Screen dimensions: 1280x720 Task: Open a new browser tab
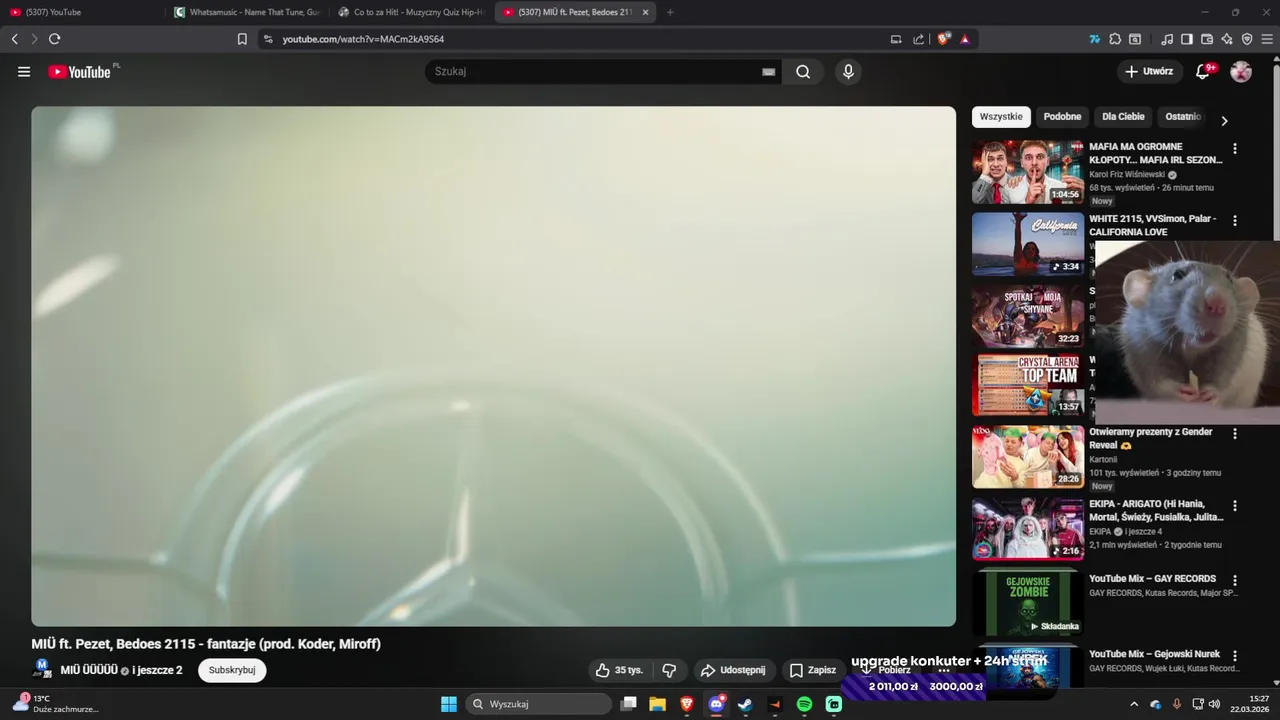(x=670, y=12)
